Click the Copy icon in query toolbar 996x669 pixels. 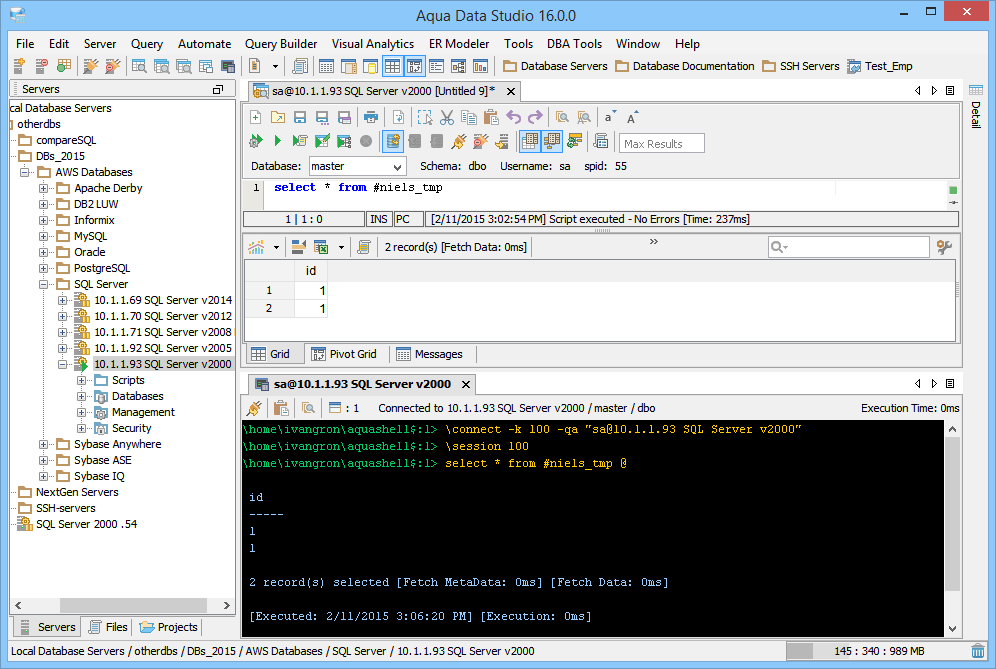pos(469,118)
